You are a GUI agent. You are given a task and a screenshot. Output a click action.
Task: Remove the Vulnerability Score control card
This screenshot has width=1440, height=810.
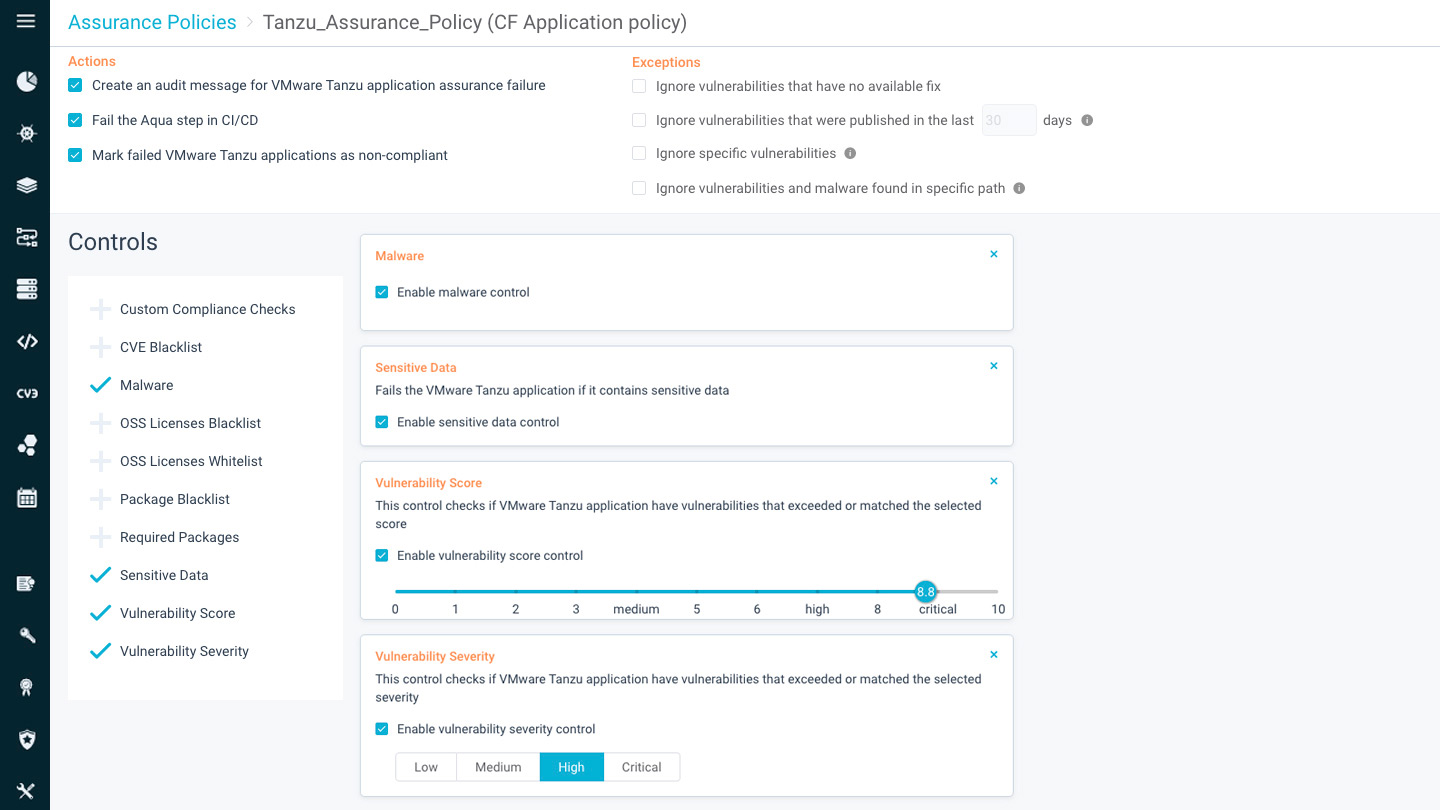(x=994, y=481)
